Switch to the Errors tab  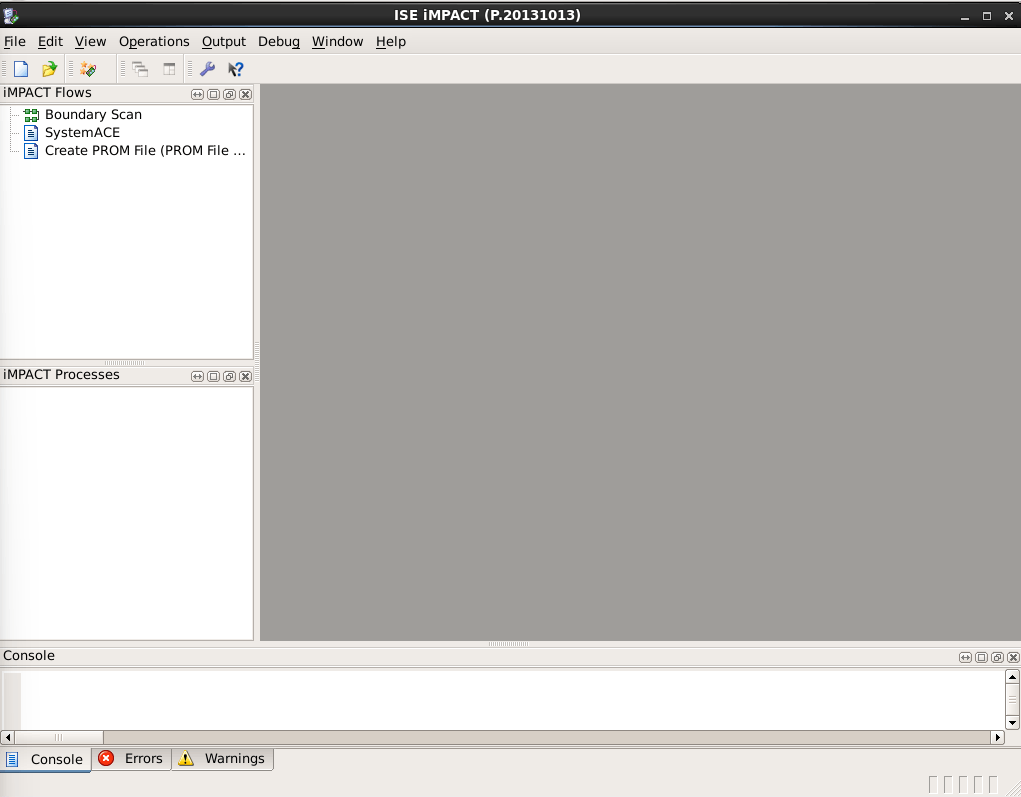132,759
